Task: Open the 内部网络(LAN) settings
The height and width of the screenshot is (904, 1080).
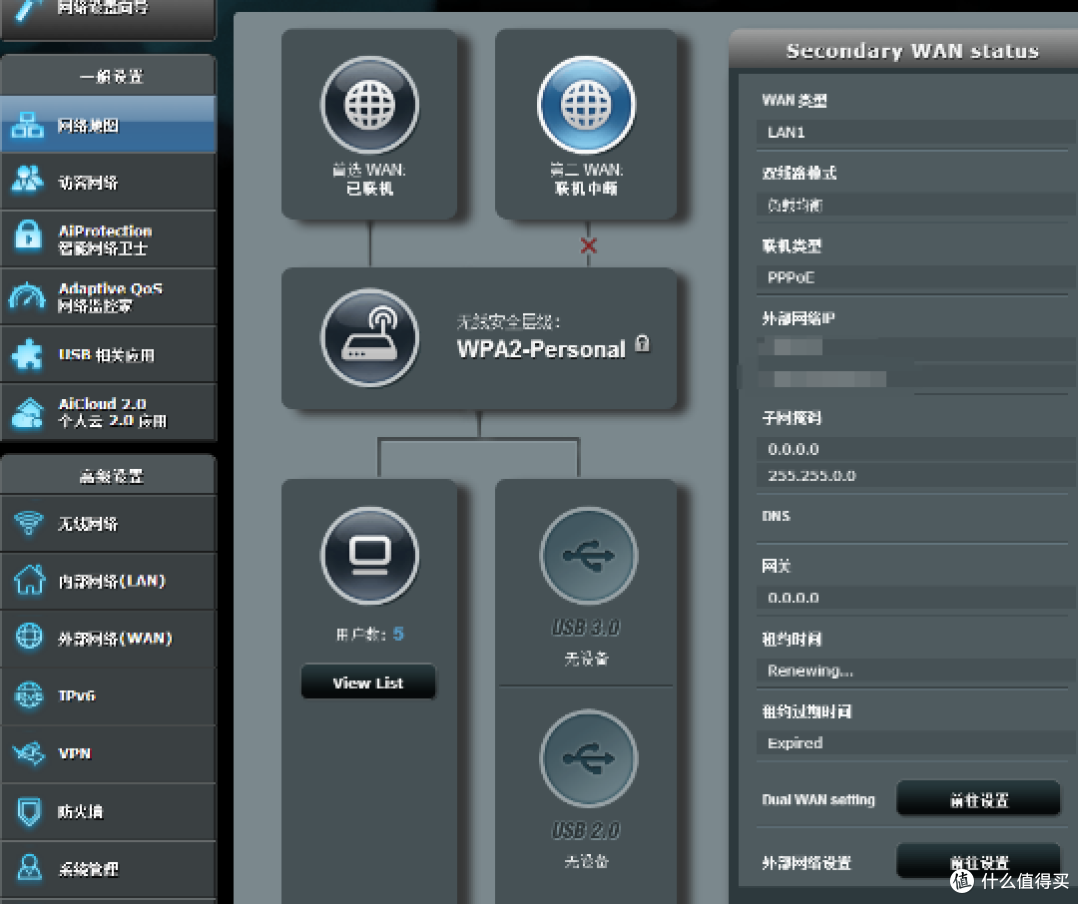Action: point(108,581)
